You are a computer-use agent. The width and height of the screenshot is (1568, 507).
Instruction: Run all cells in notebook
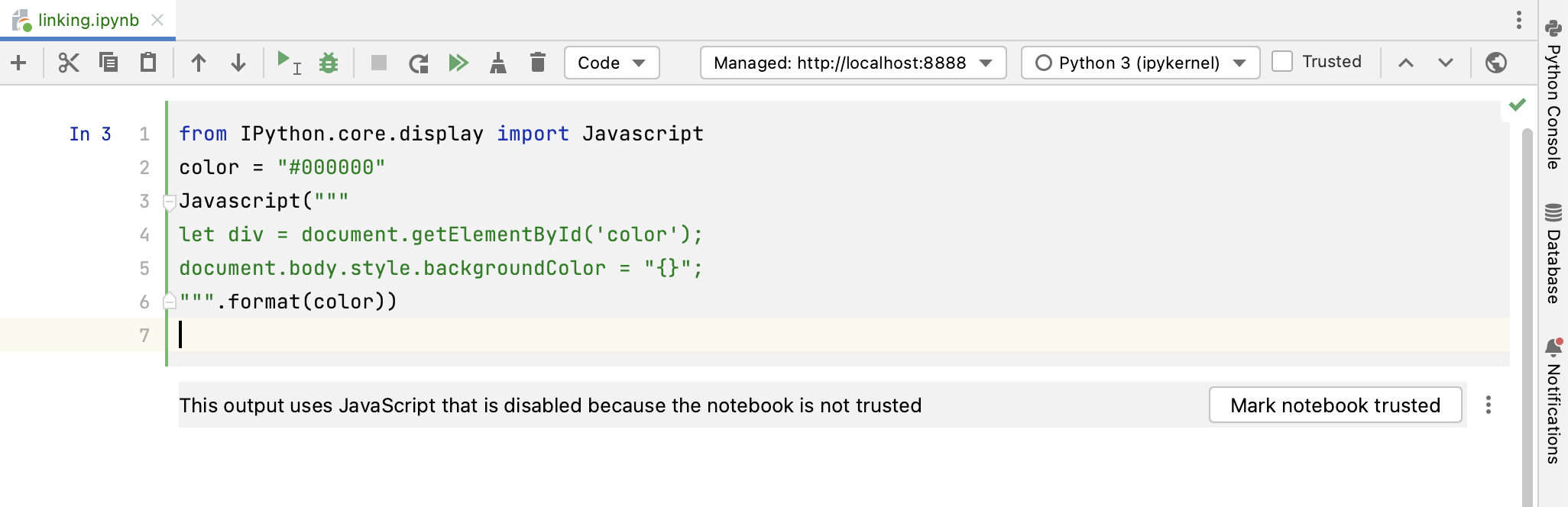(458, 63)
